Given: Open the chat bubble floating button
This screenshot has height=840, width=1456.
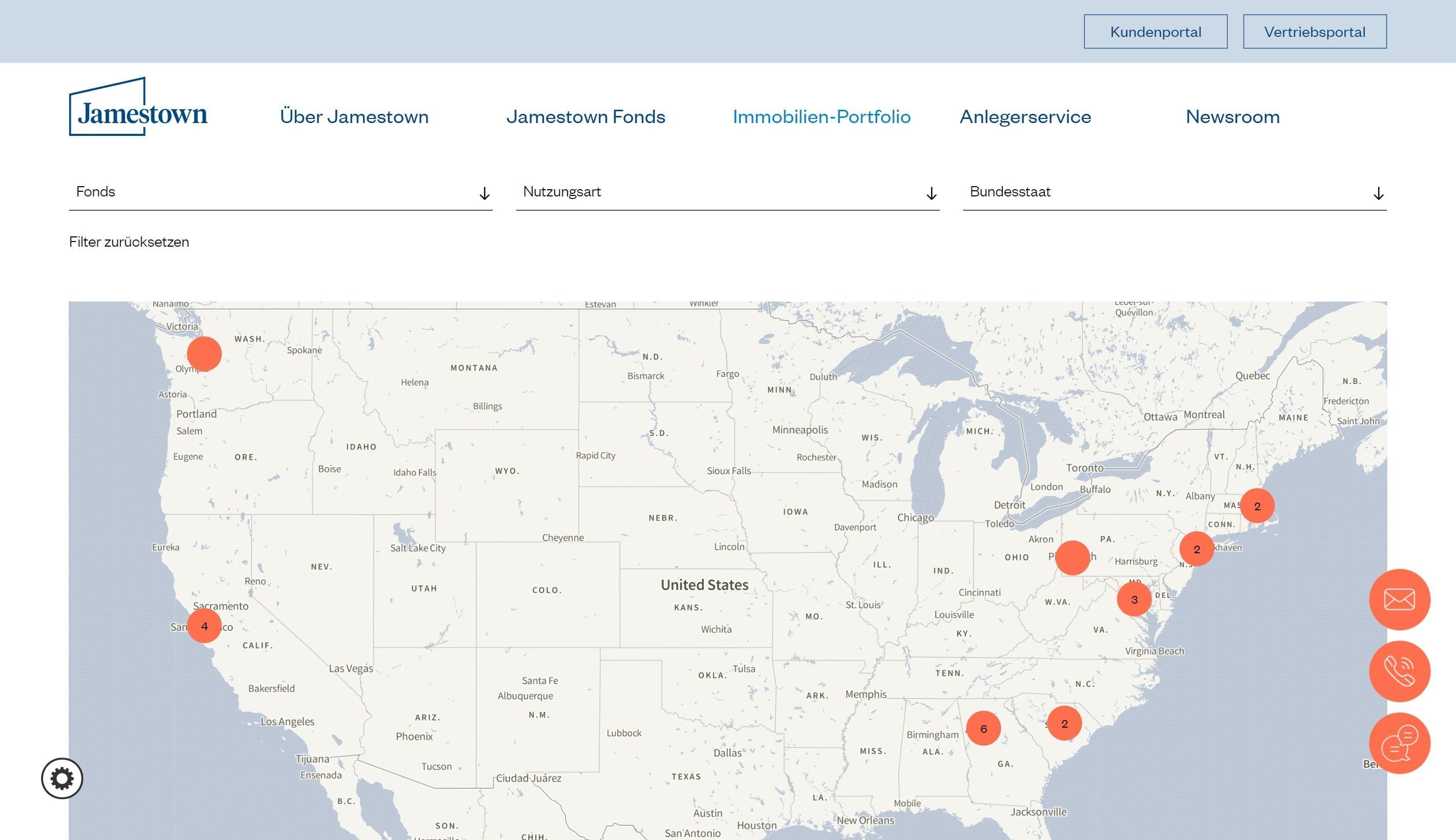Looking at the screenshot, I should 1399,743.
